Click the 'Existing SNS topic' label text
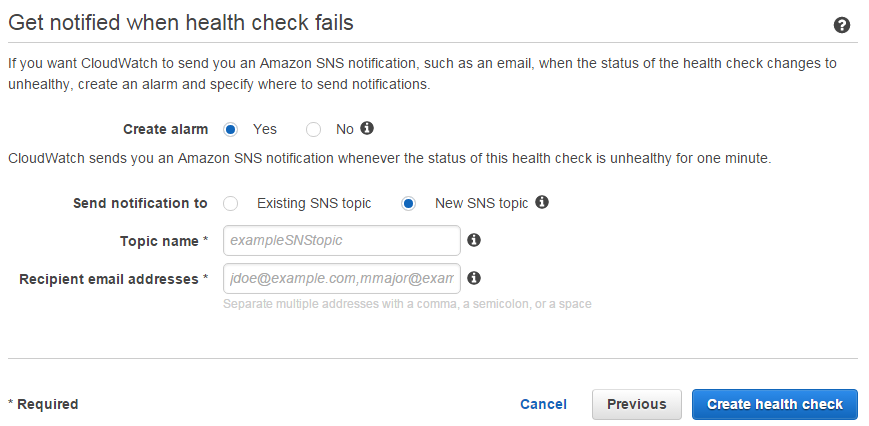869x426 pixels. [x=314, y=203]
